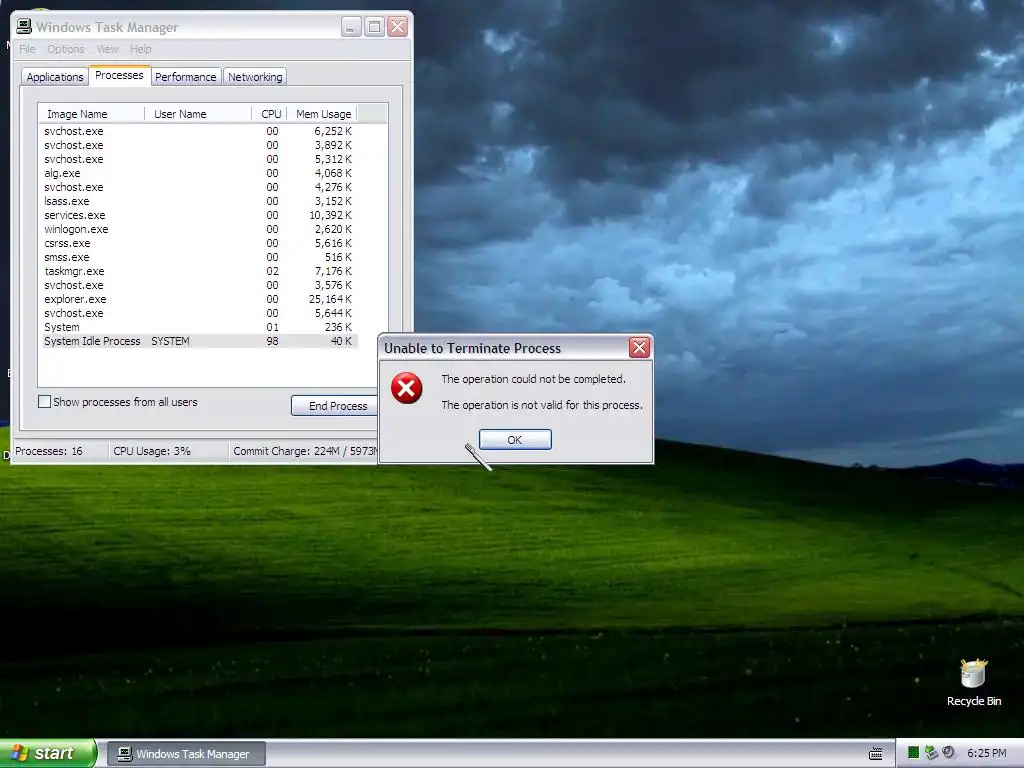
Task: Click the Commit Charge status bar entry
Action: (x=304, y=451)
